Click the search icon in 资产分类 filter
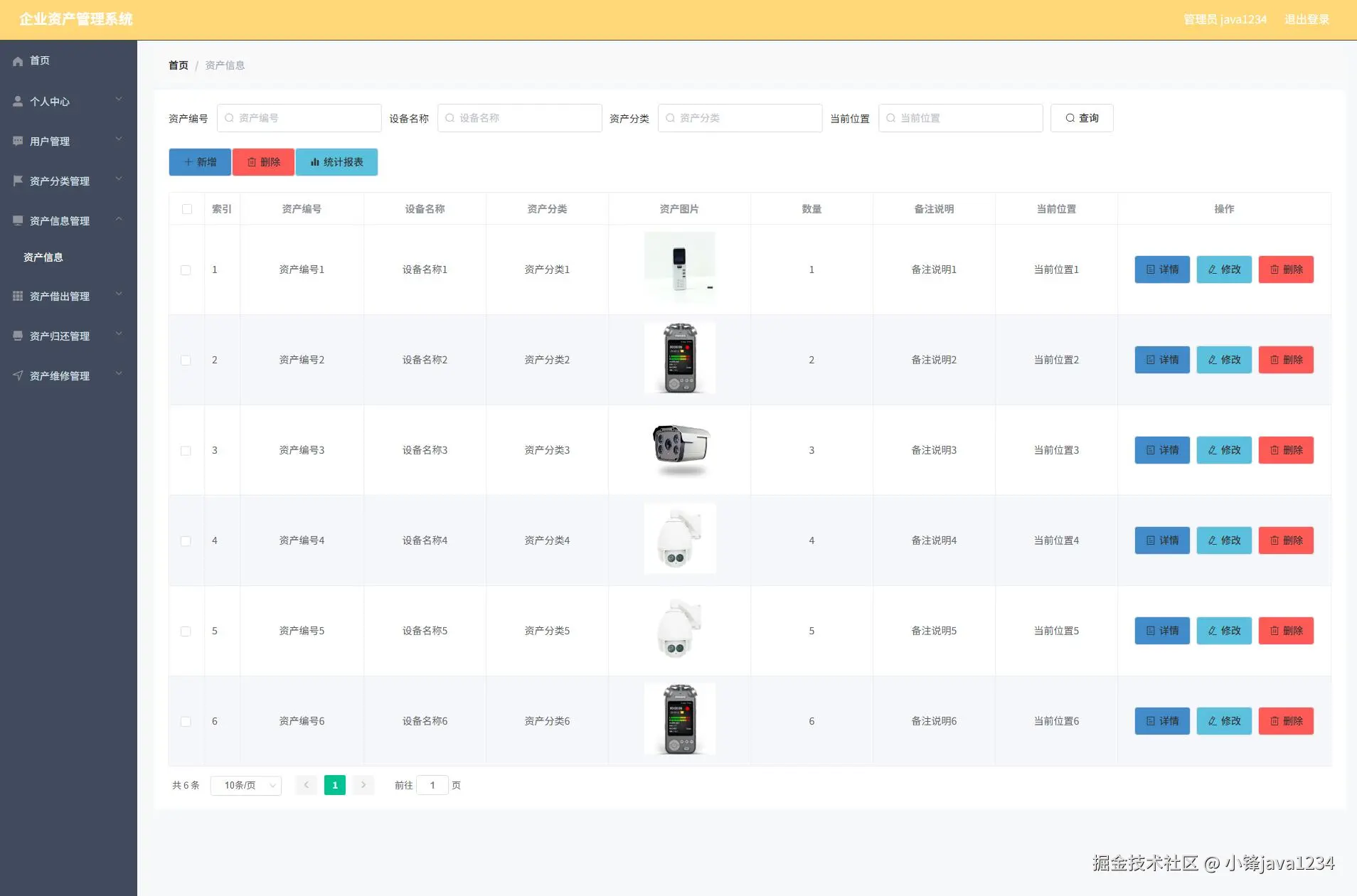Screen dimensions: 1357x896 (670, 118)
